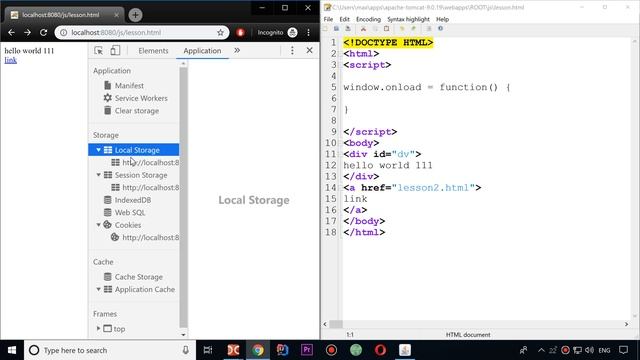Close the localhost lesson.html tab
Image resolution: width=640 pixels, height=360 pixels.
[116, 15]
